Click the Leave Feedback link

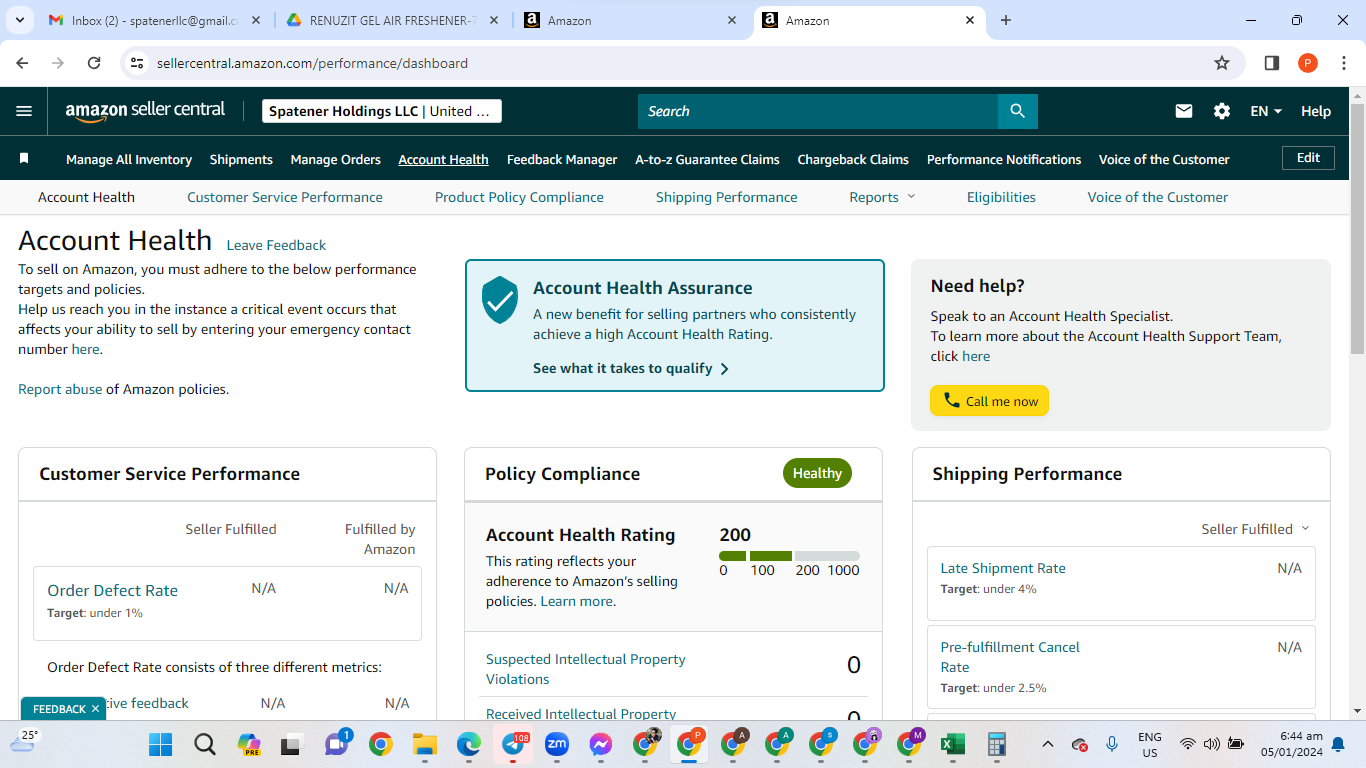[276, 245]
